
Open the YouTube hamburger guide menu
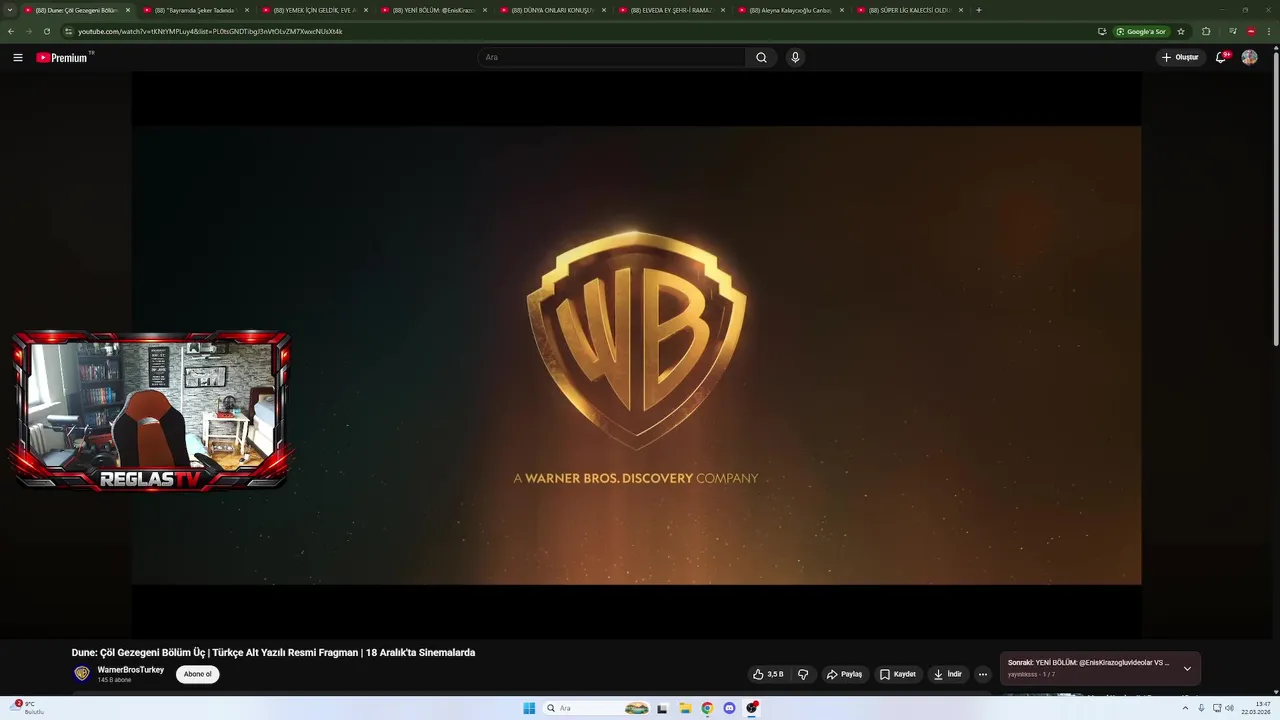18,57
